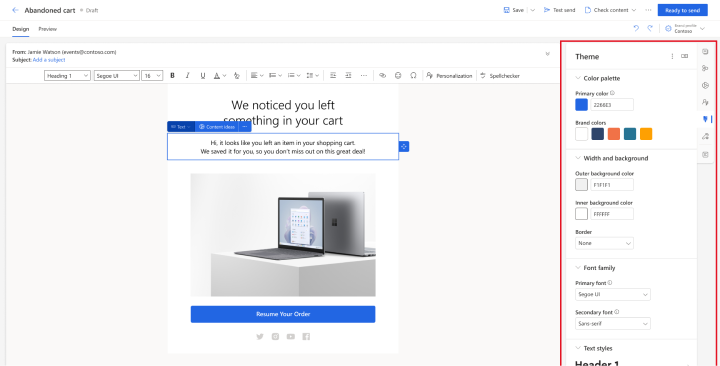Select the yellow-orange brand color swatch

point(646,134)
